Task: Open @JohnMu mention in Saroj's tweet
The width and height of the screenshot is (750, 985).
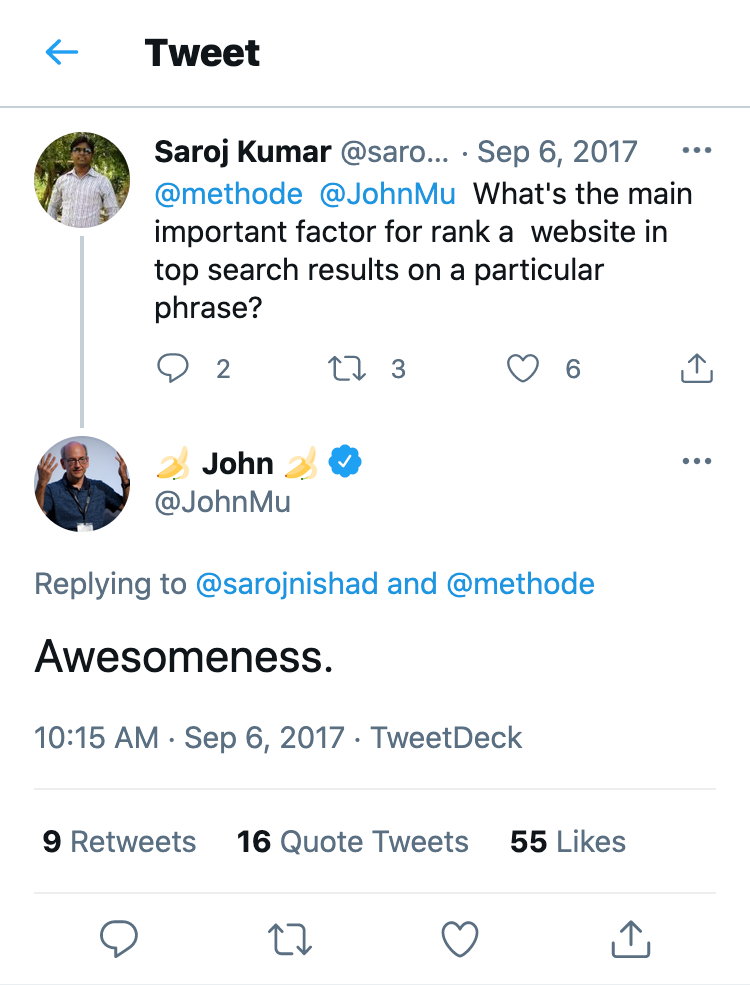Action: click(388, 193)
